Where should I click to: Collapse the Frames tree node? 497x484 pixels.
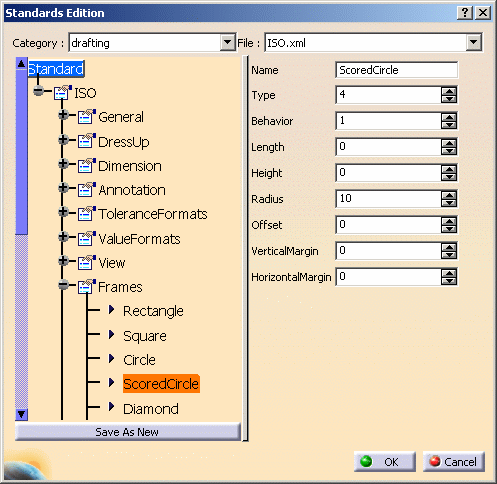click(63, 285)
